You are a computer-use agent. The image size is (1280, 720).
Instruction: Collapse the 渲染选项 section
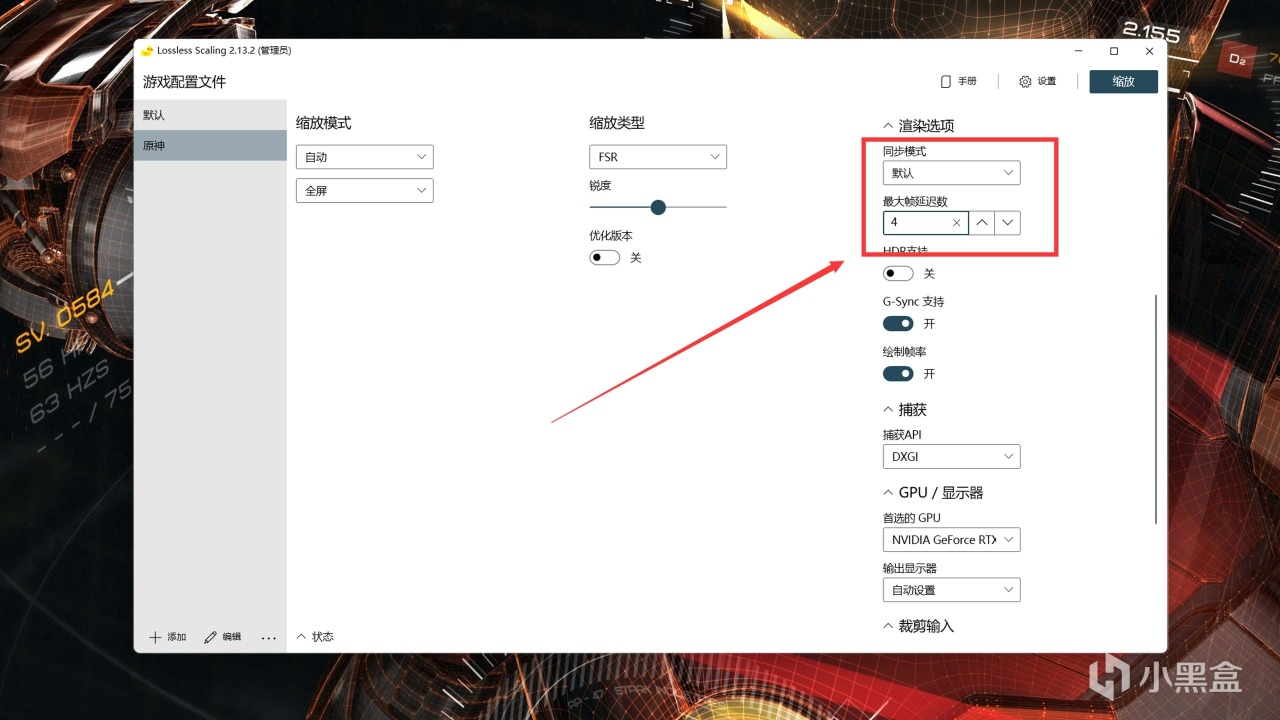(x=918, y=126)
